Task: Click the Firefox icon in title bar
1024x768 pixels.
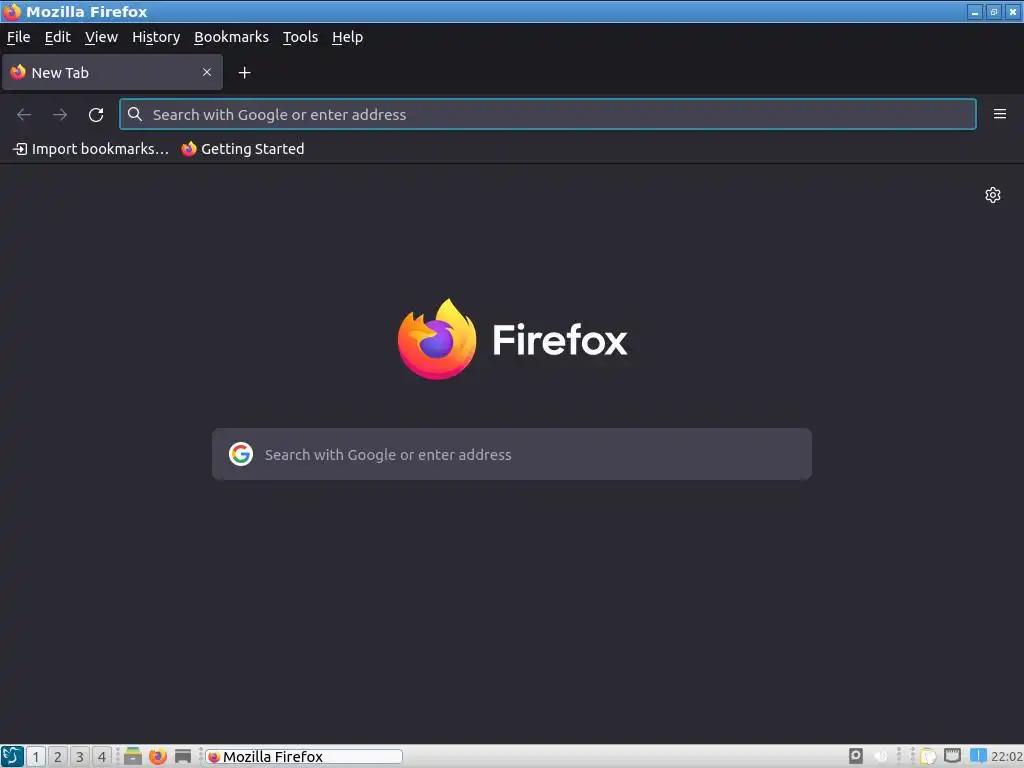Action: [12, 12]
